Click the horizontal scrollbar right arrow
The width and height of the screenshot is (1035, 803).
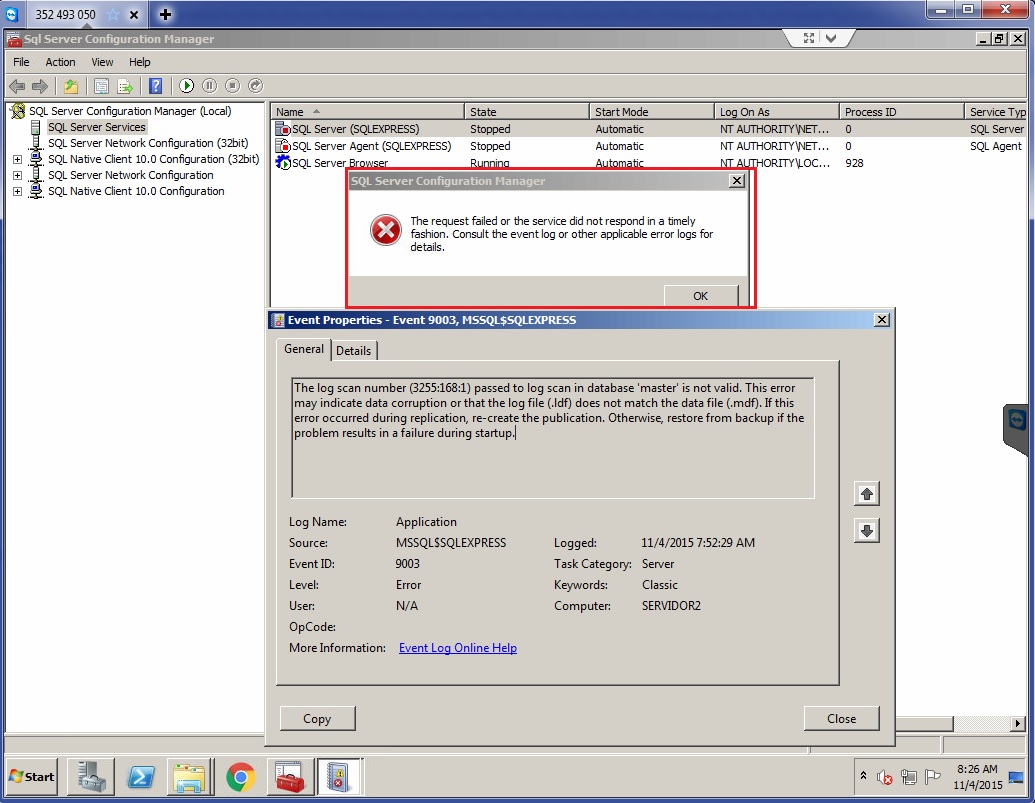[x=1018, y=724]
